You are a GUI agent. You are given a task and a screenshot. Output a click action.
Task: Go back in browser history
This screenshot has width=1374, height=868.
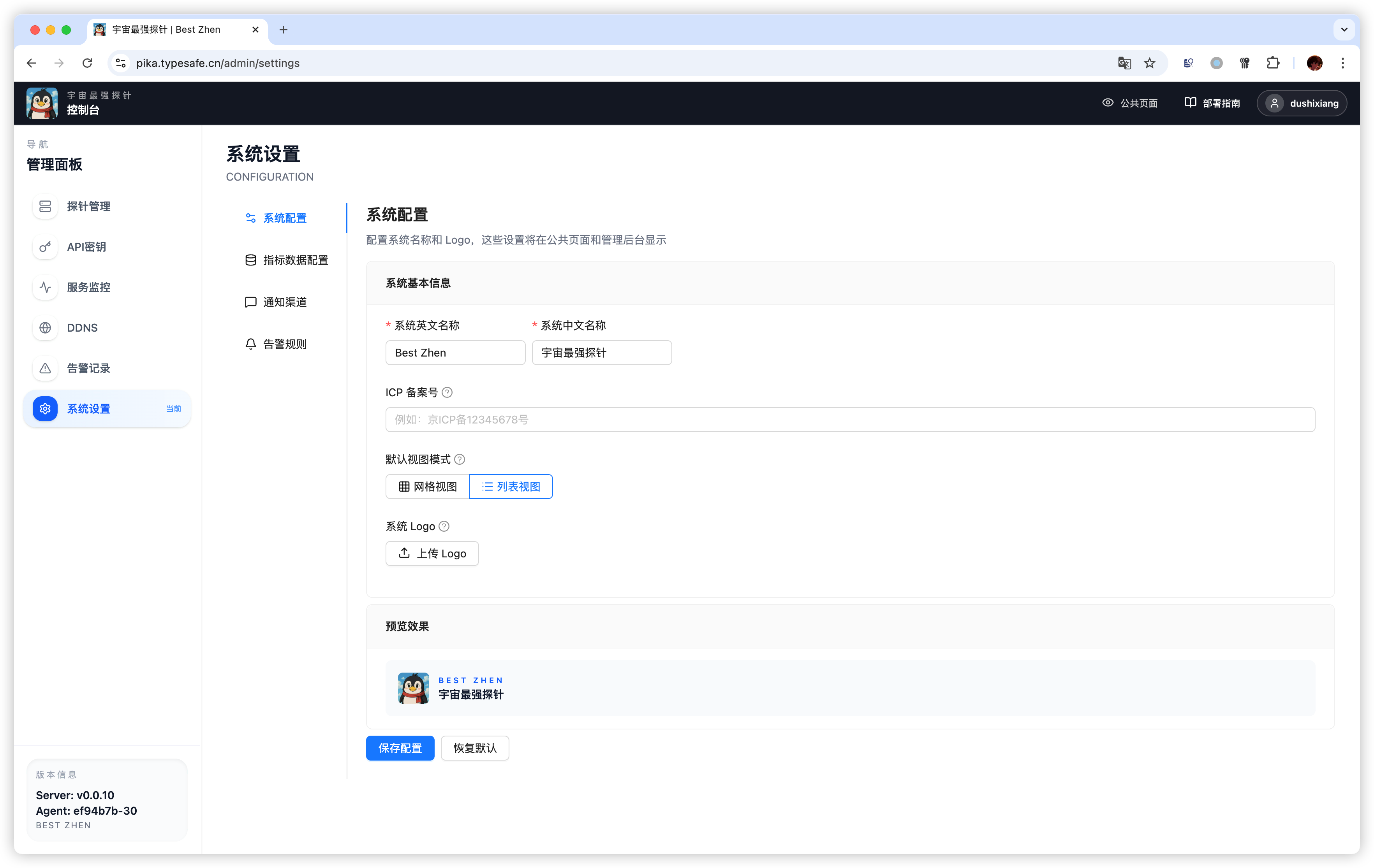[x=32, y=63]
